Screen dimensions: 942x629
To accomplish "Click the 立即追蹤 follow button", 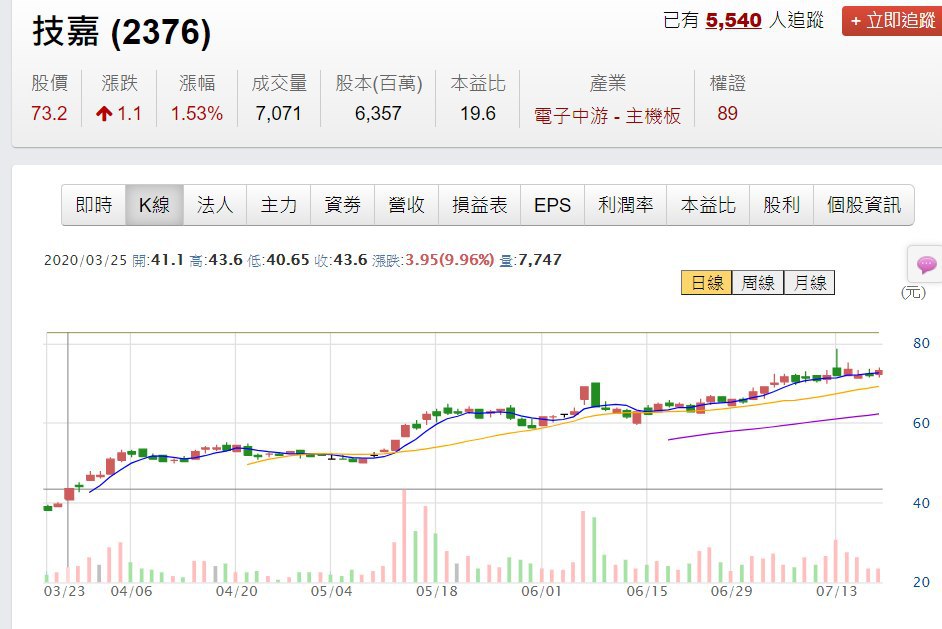I will [x=892, y=21].
